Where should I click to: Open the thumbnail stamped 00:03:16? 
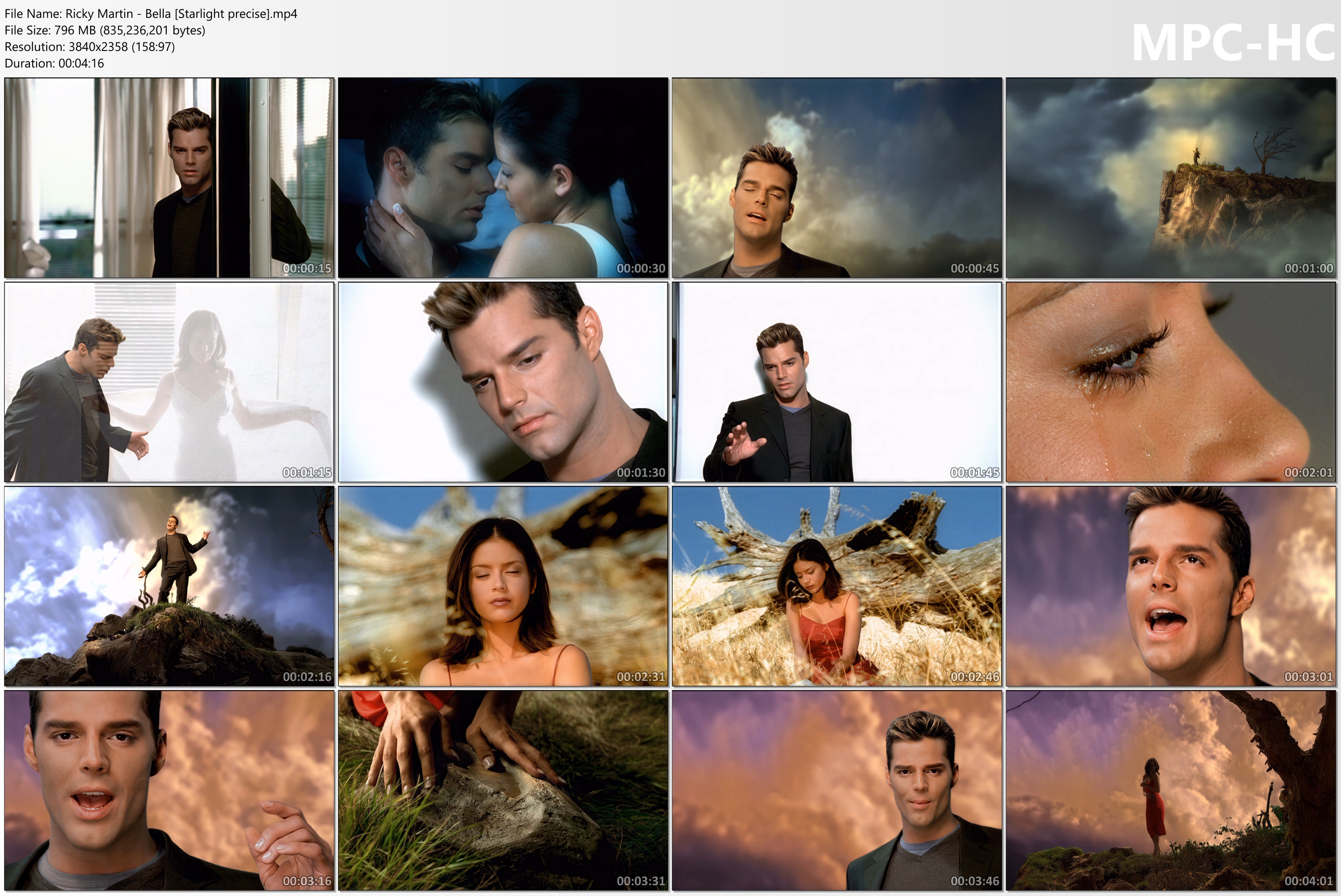click(169, 791)
